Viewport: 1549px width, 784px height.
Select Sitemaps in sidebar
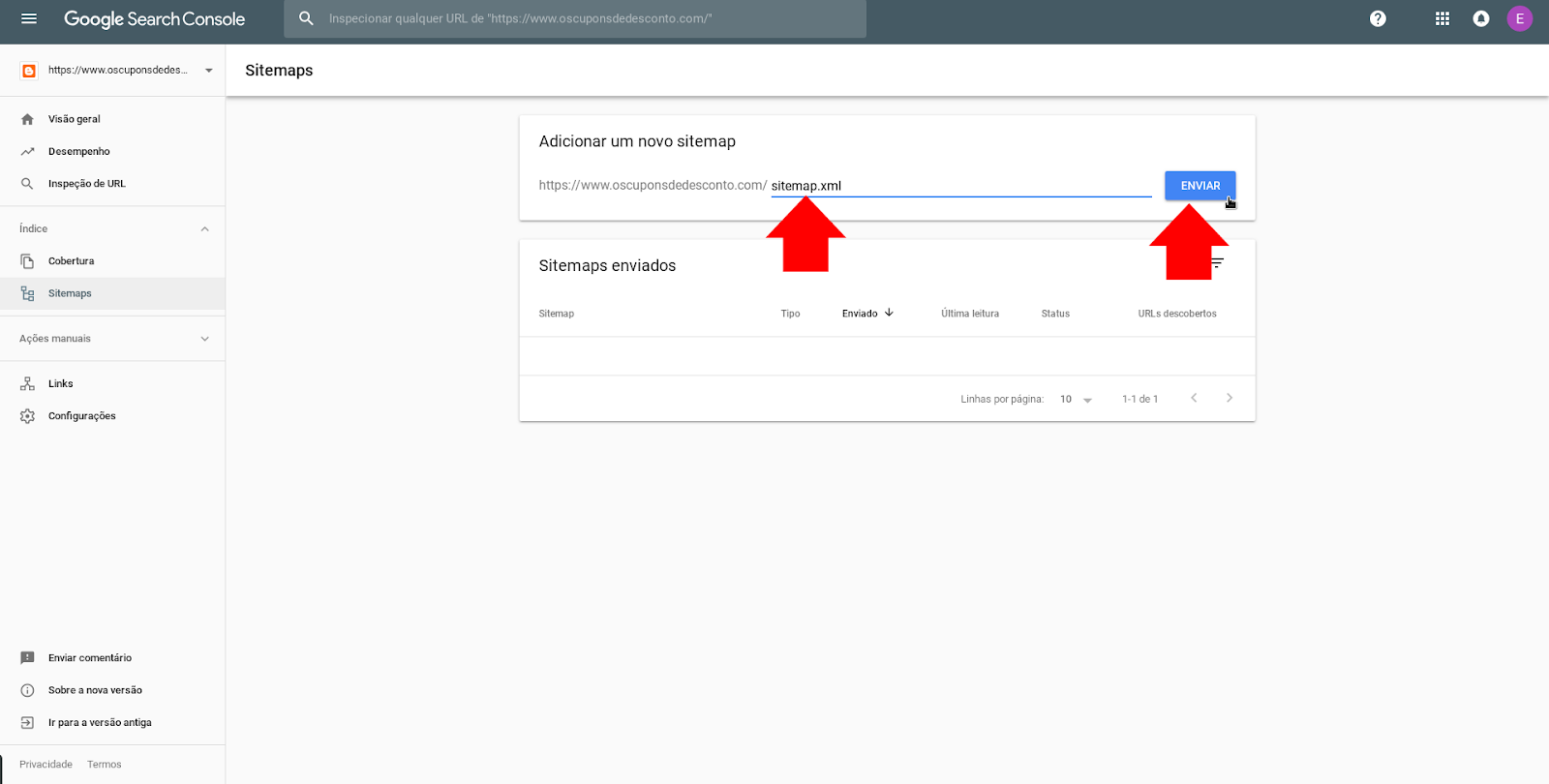112,293
